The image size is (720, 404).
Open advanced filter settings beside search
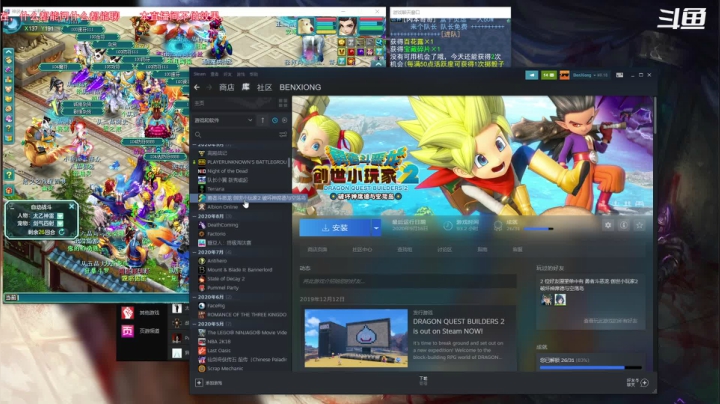[283, 135]
